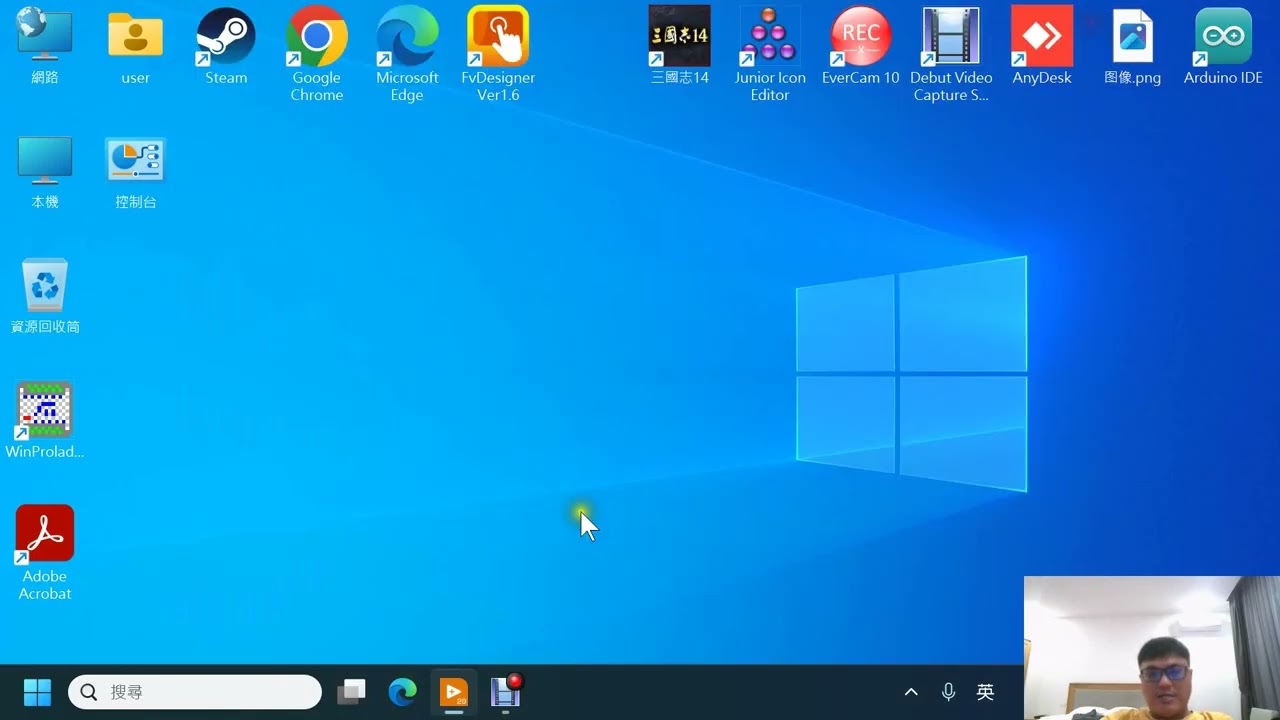1280x720 pixels.
Task: Select the 資源回收筒 Recycle Bin icon
Action: click(x=45, y=296)
